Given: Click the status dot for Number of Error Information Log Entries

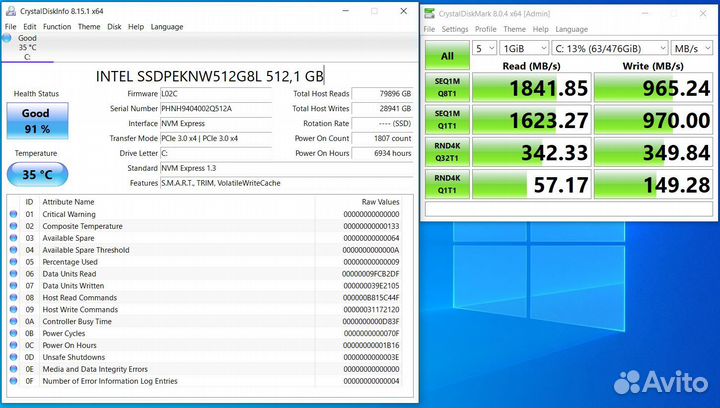Looking at the screenshot, I should click(13, 381).
